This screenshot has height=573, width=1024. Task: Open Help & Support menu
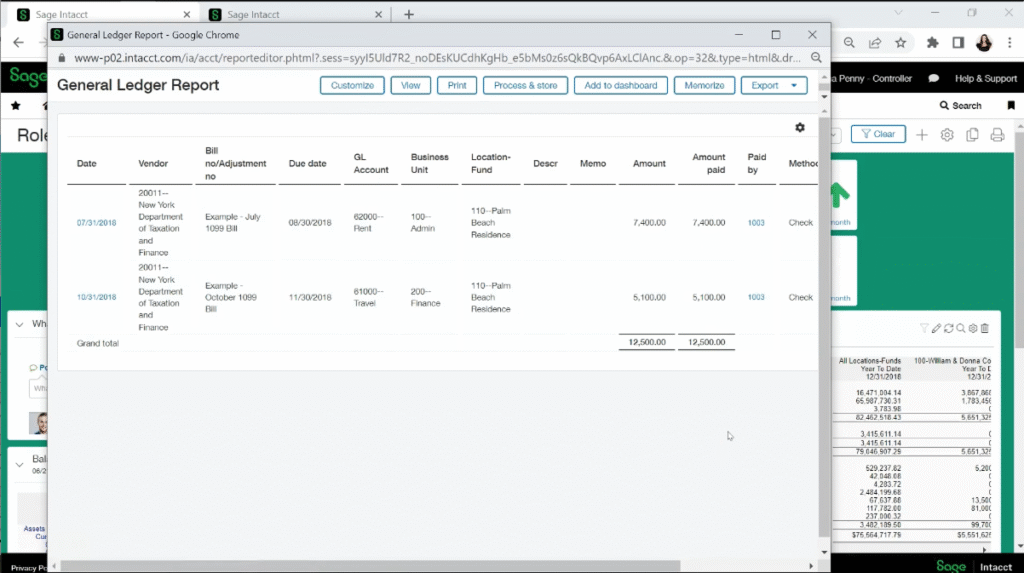click(x=985, y=78)
